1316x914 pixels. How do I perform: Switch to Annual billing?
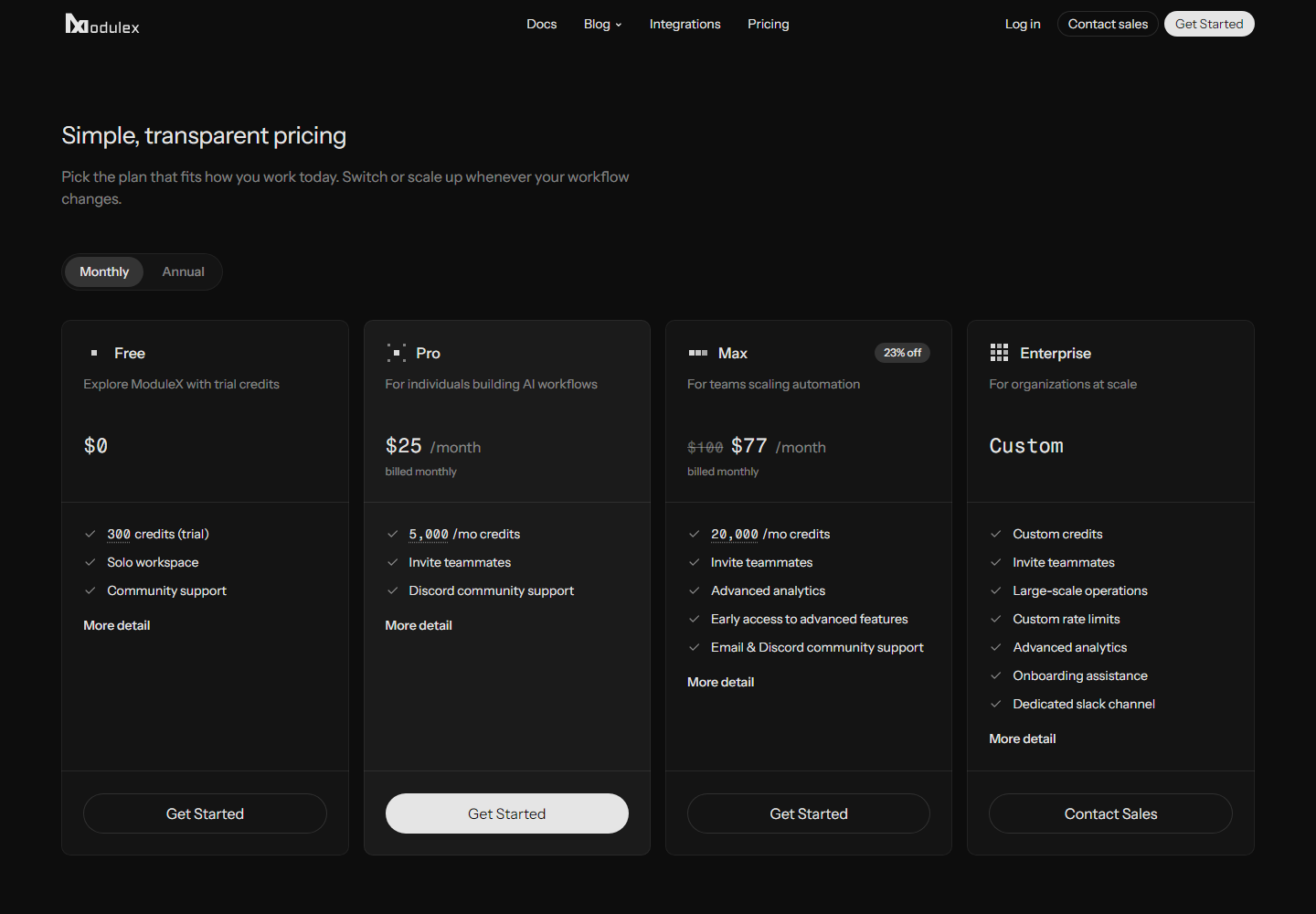click(184, 271)
